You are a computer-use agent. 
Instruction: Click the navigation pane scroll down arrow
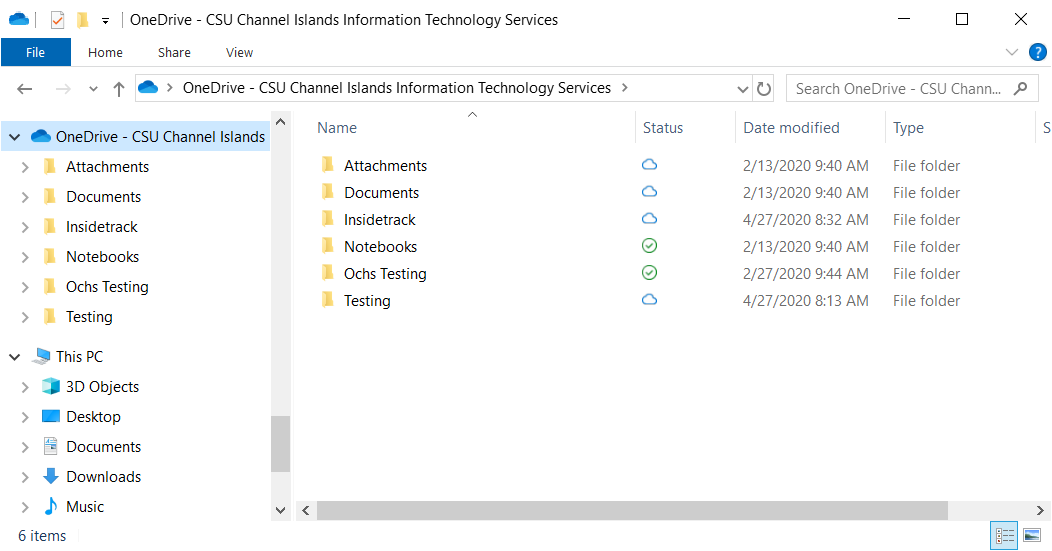pyautogui.click(x=280, y=510)
